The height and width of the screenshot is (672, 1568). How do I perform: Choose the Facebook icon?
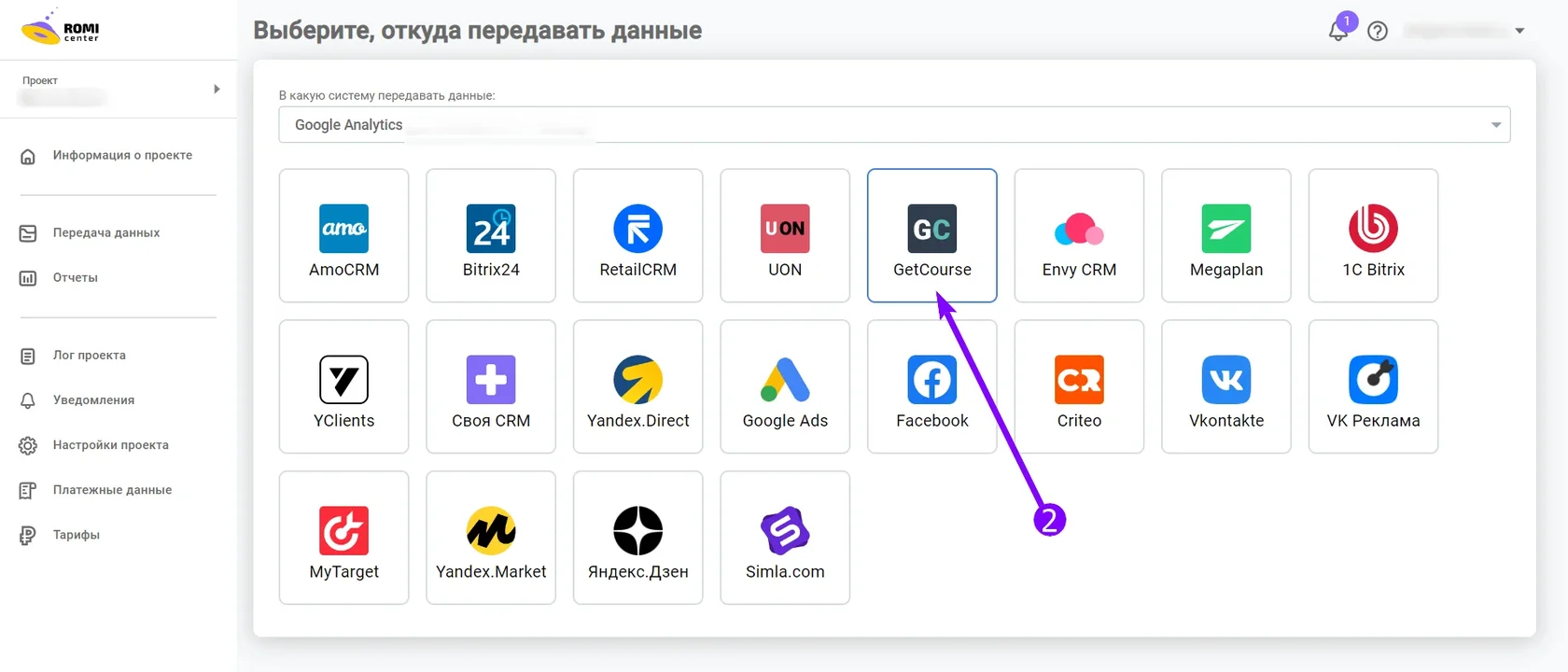(932, 380)
